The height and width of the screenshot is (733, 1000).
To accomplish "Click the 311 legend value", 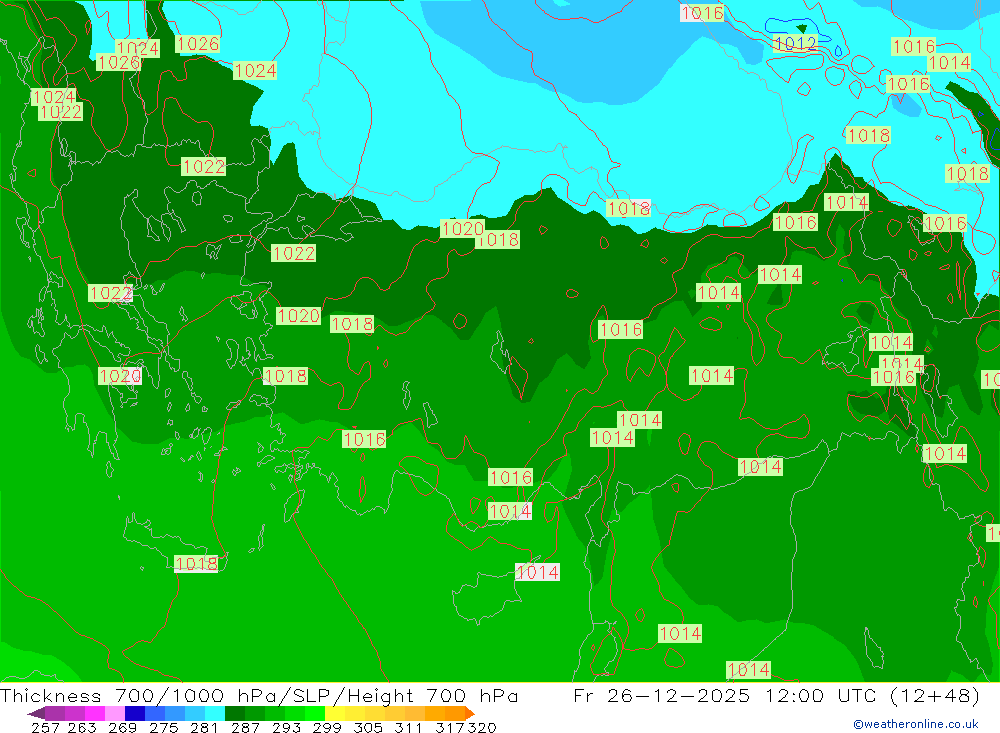I will pyautogui.click(x=408, y=727).
